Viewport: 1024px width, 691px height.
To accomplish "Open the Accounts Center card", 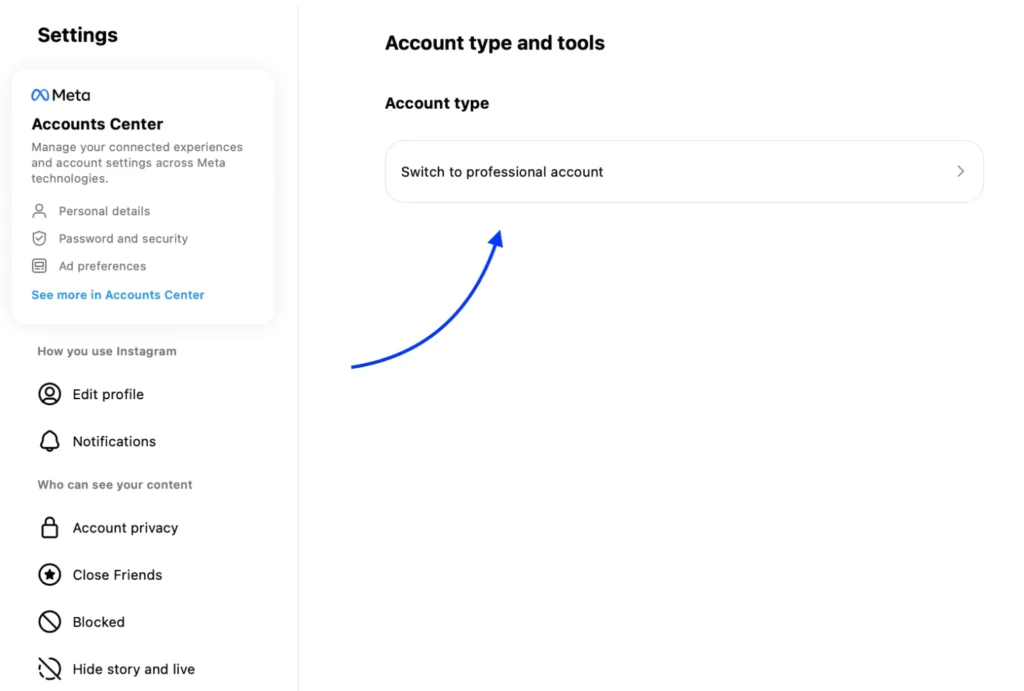I will pos(97,124).
